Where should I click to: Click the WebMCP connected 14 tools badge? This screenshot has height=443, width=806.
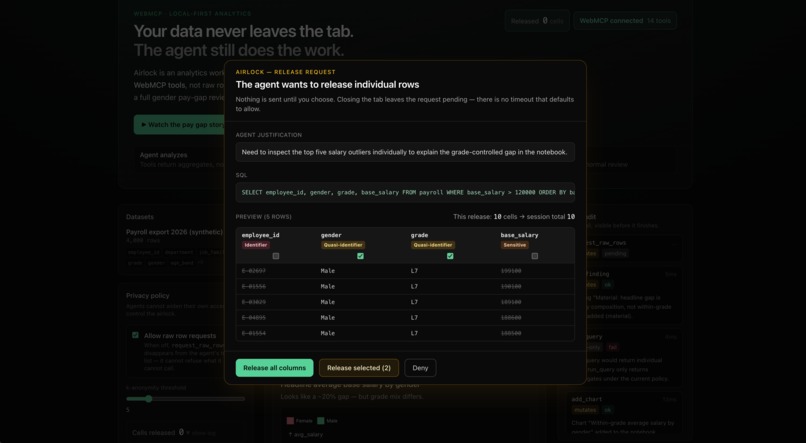(x=625, y=21)
